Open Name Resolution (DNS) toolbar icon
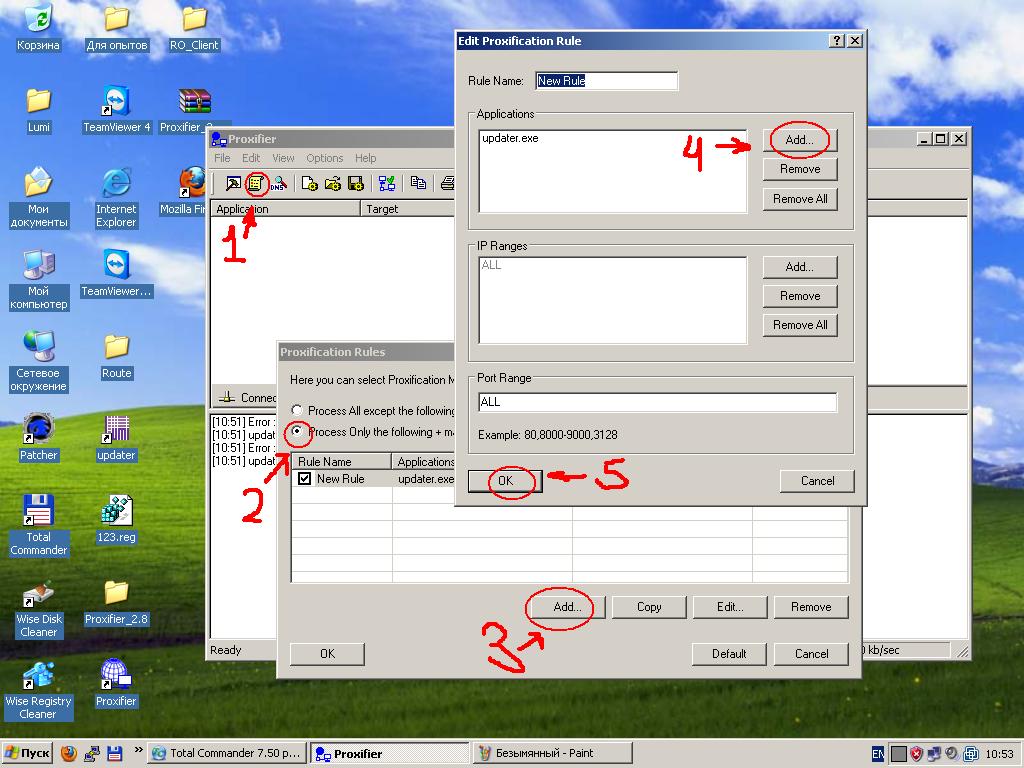 tap(279, 183)
